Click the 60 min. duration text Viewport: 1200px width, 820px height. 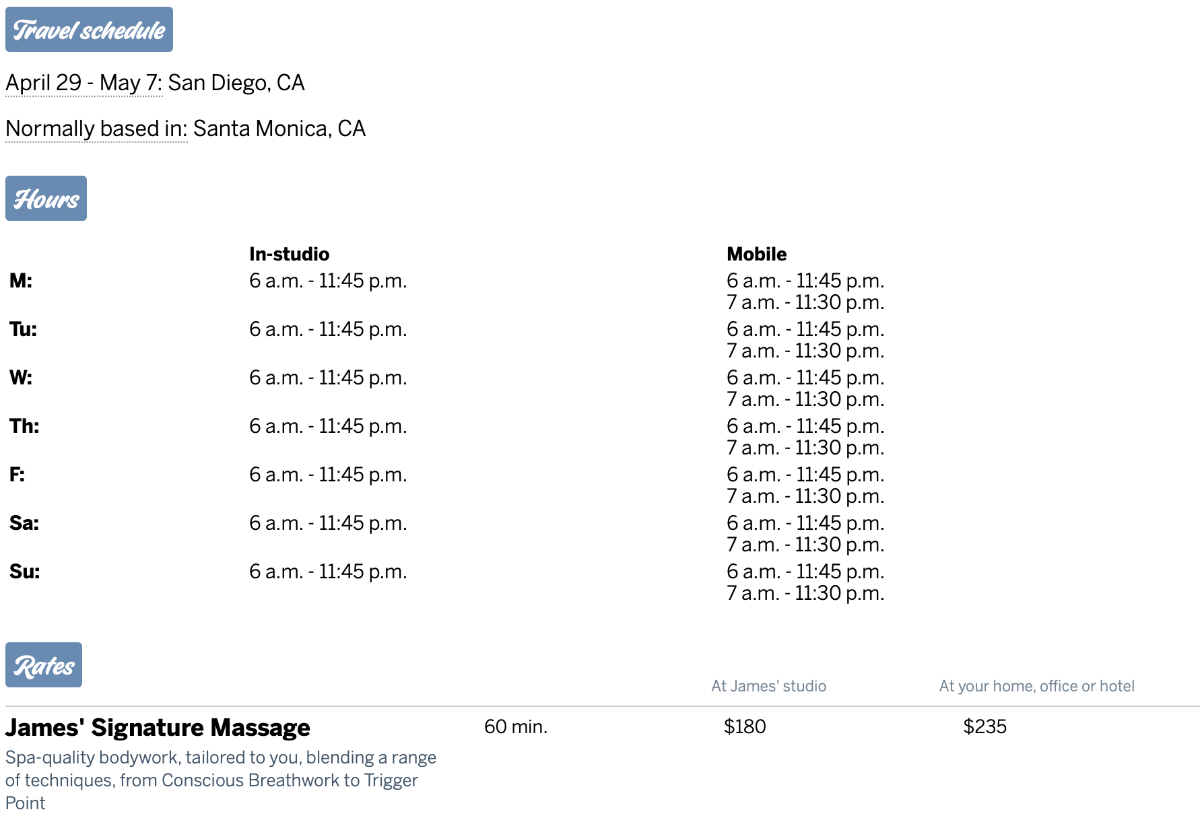(x=516, y=727)
